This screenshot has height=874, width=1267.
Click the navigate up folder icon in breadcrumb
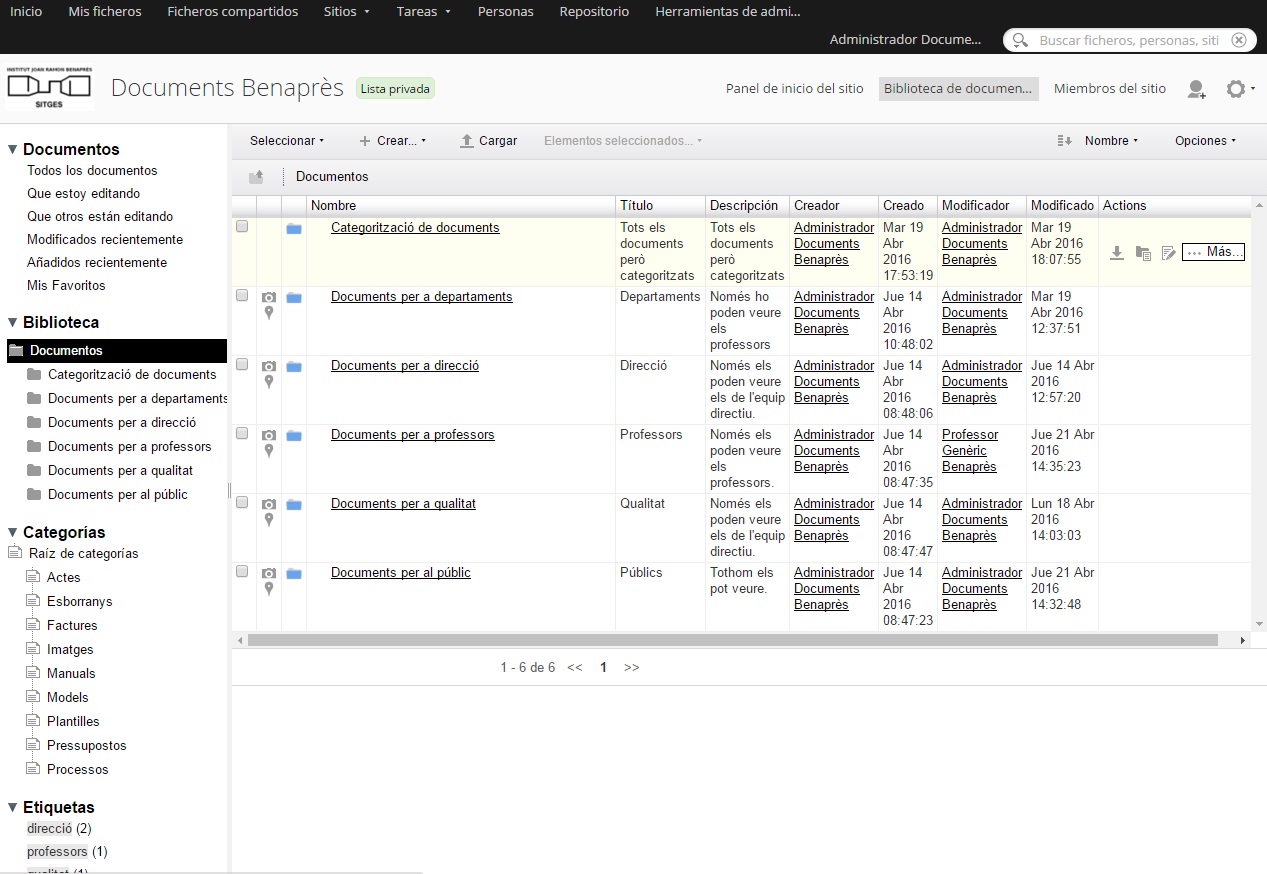pos(257,177)
